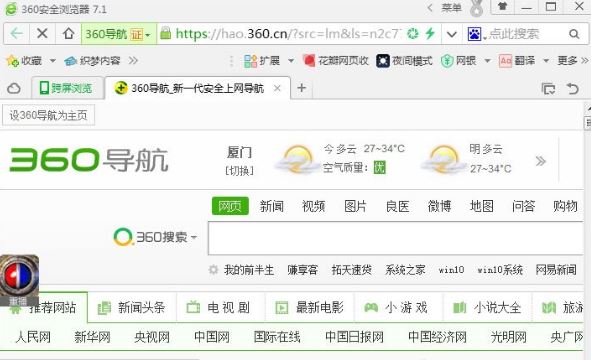591x360 pixels.
Task: Expand the 收藏 dropdown arrow
Action: coord(53,61)
